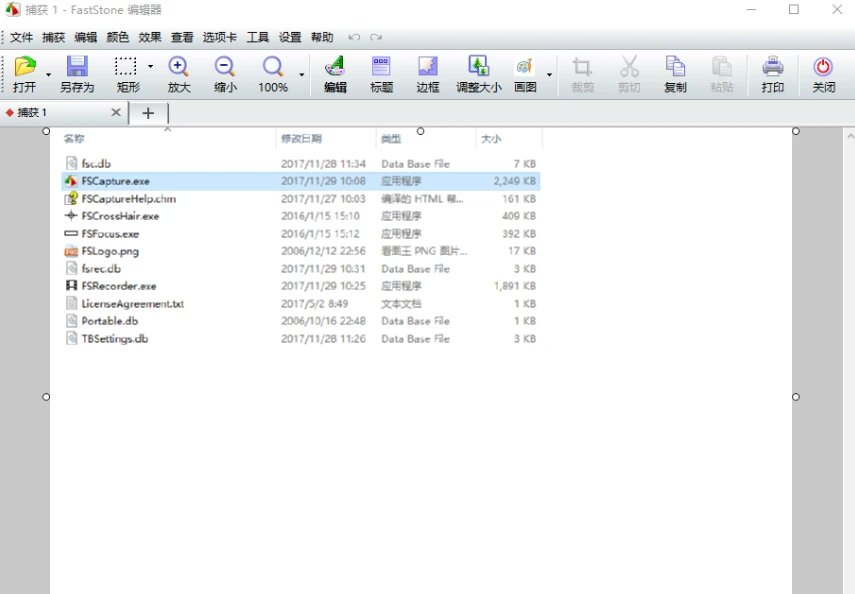Click the Save As (另存为) disk icon

point(77,68)
